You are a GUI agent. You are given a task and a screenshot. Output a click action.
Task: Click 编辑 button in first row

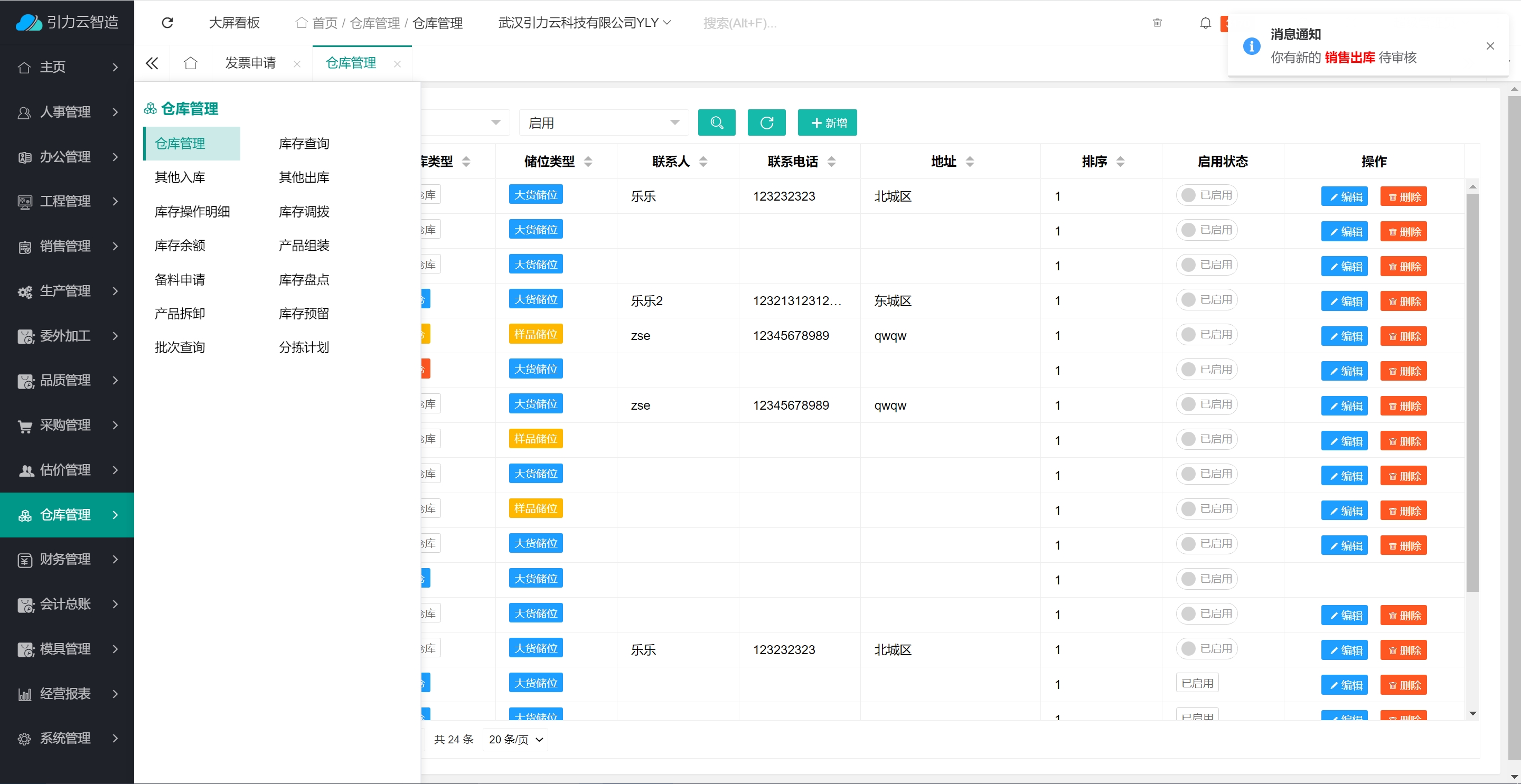(1344, 197)
